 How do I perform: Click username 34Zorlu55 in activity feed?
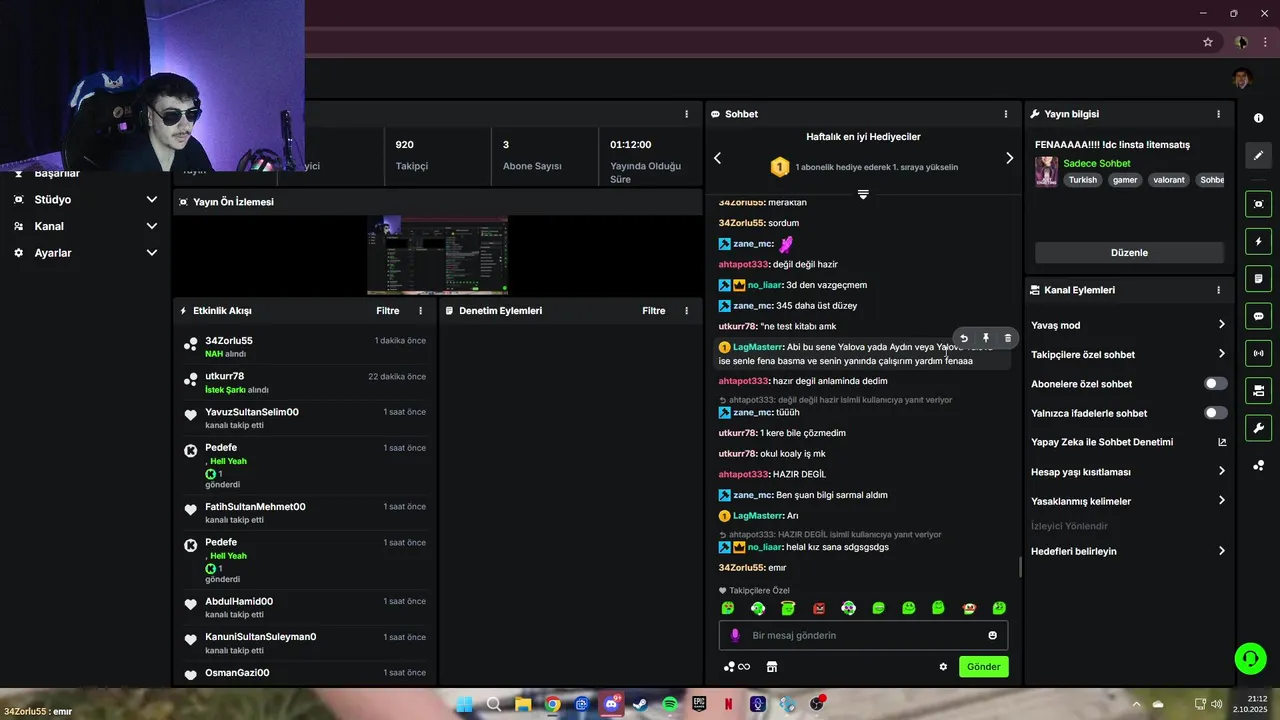(x=229, y=341)
